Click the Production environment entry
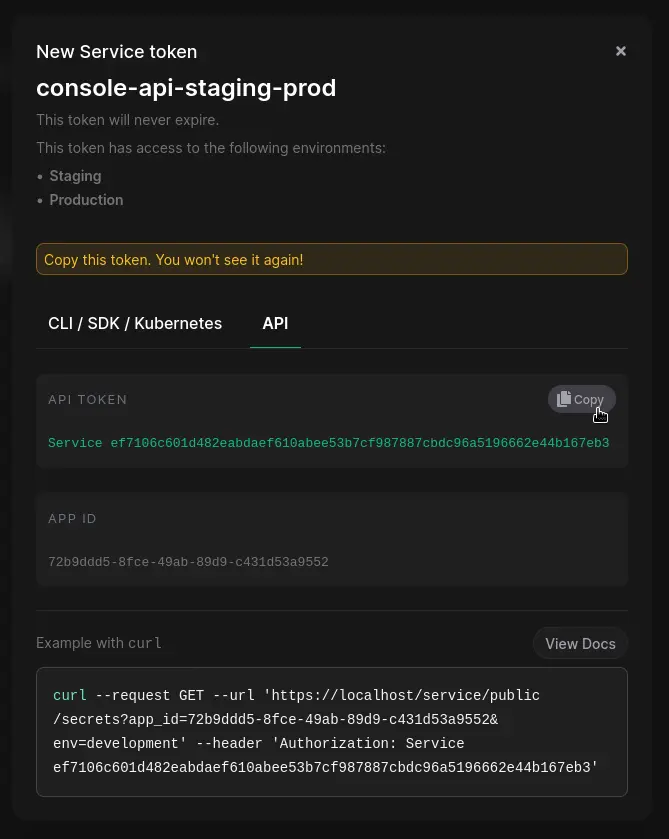Image resolution: width=669 pixels, height=839 pixels. tap(86, 200)
